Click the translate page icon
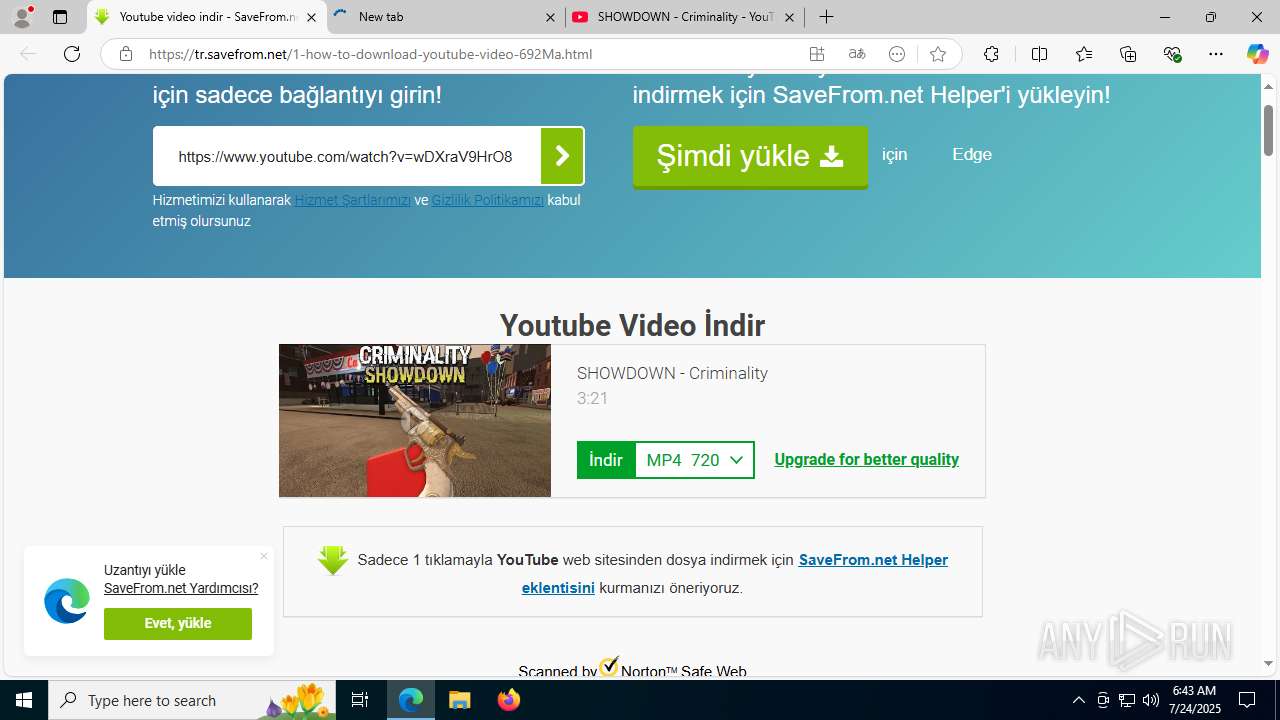 857,54
